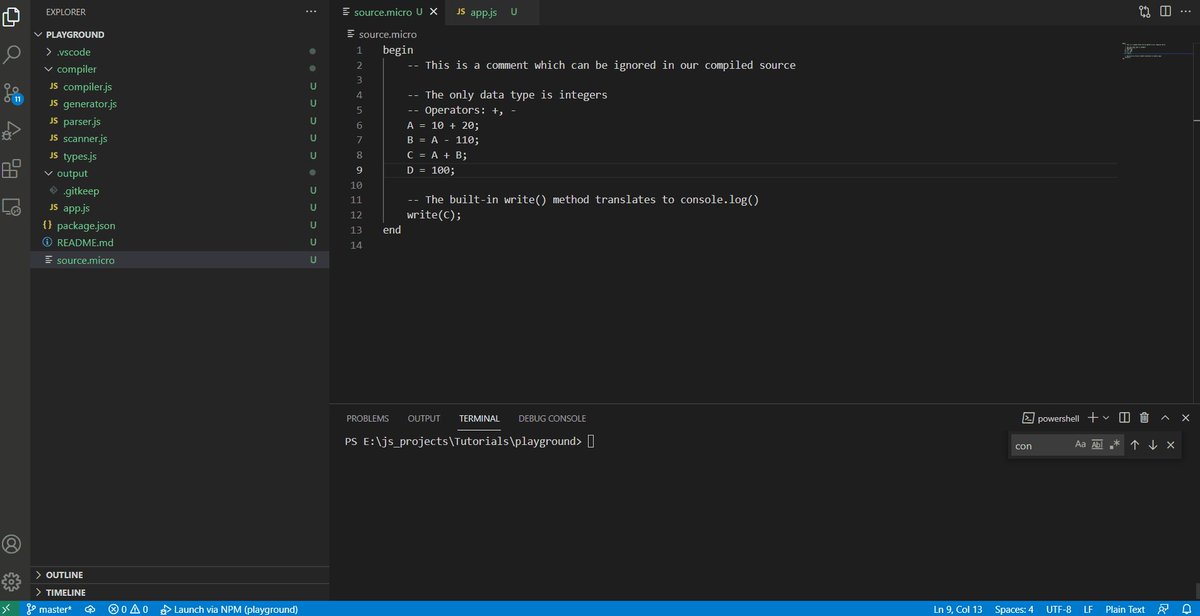
Task: Switch to the PROBLEMS panel tab
Action: pos(367,418)
